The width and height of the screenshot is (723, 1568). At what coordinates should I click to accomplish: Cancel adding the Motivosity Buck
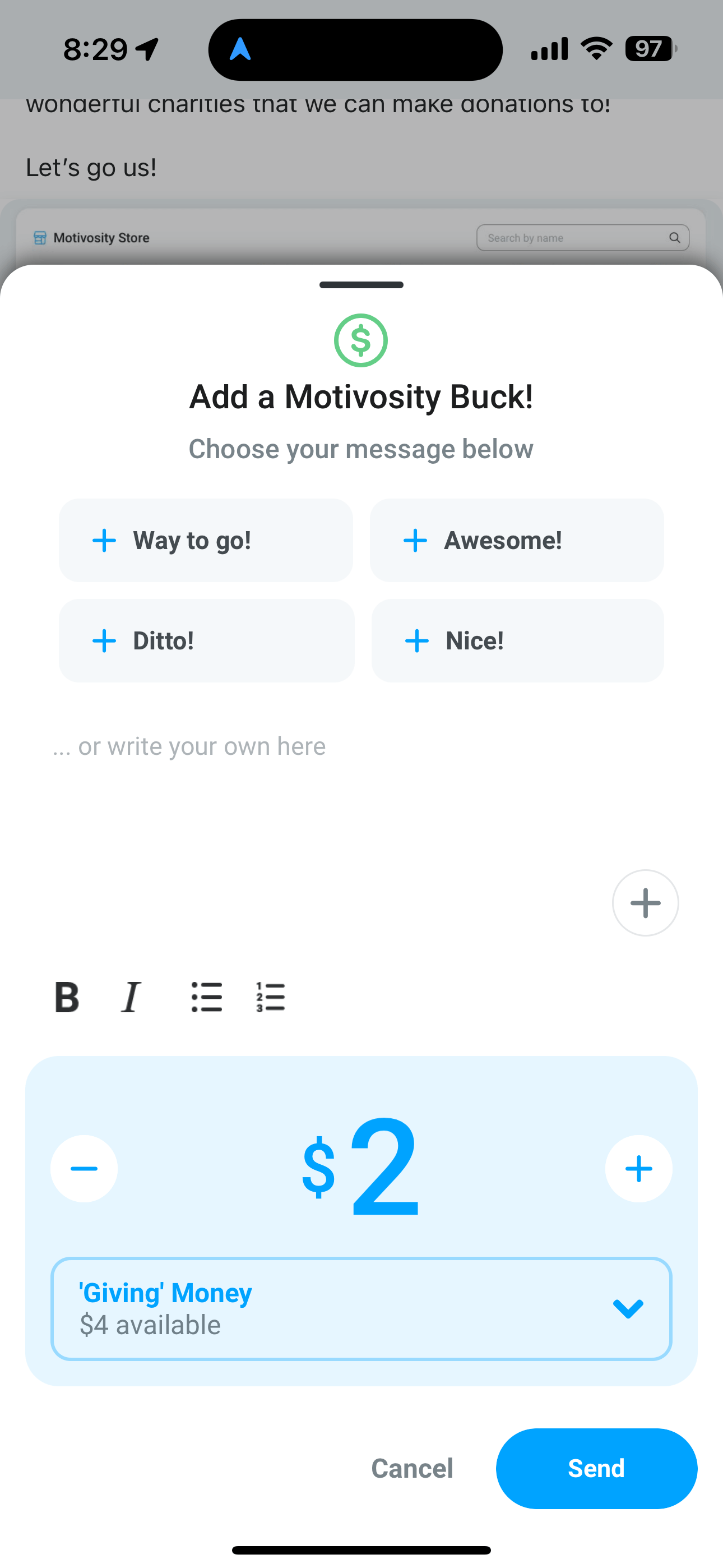(x=411, y=1468)
